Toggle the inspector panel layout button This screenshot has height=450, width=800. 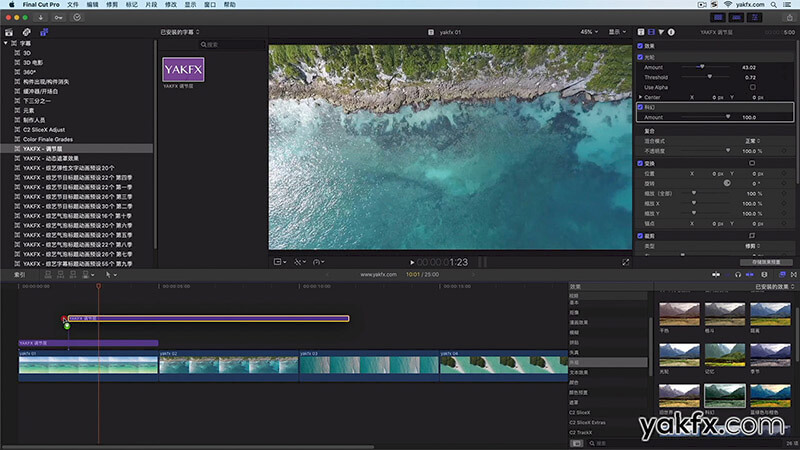coord(755,17)
